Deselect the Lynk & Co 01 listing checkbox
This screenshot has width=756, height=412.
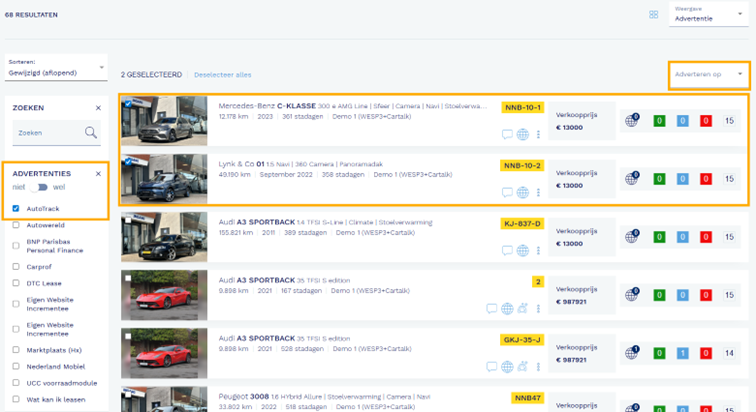click(x=128, y=162)
